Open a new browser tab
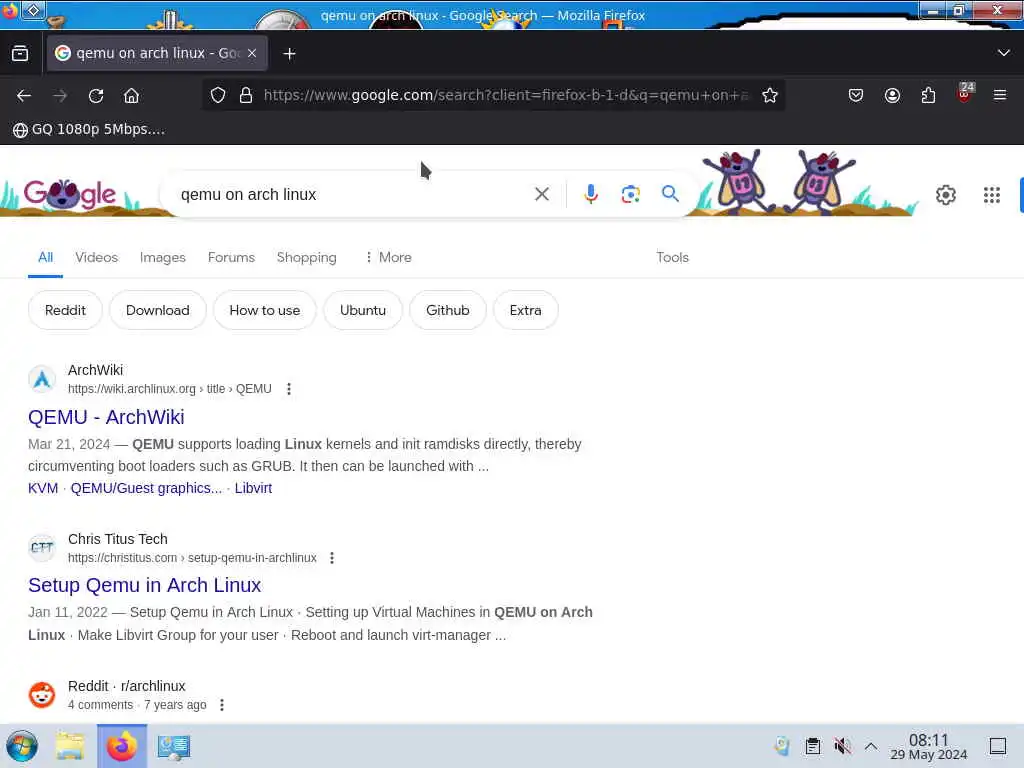The width and height of the screenshot is (1024, 768). point(289,54)
